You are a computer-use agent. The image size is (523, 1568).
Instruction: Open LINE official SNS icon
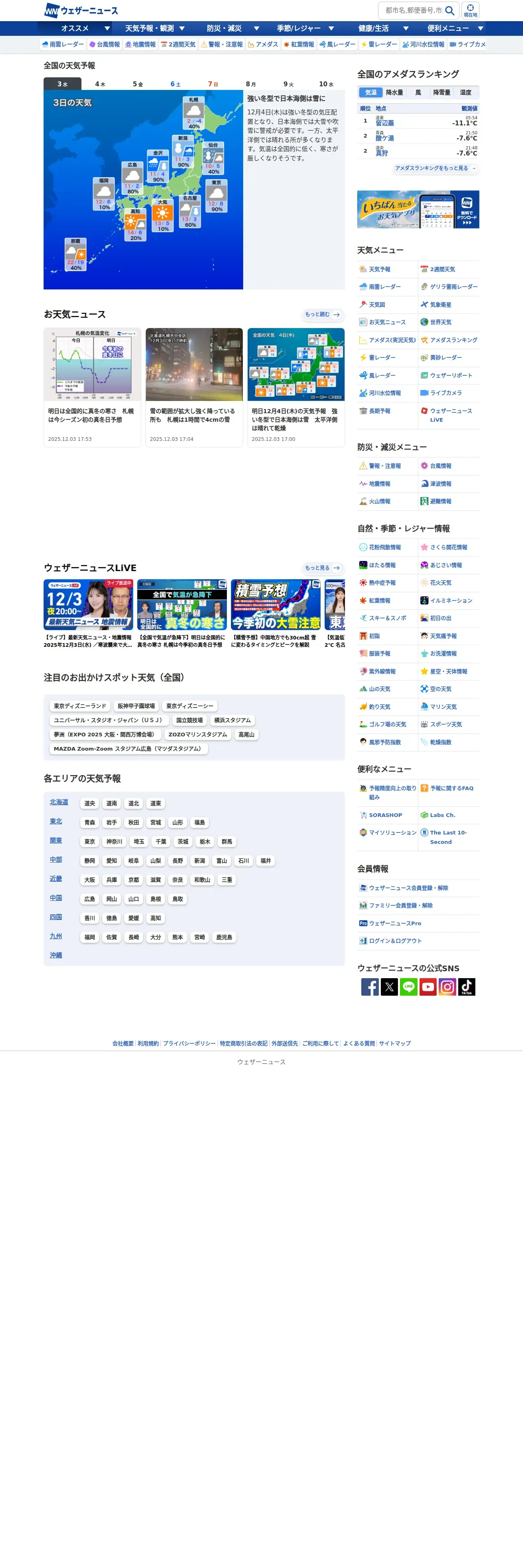click(409, 987)
